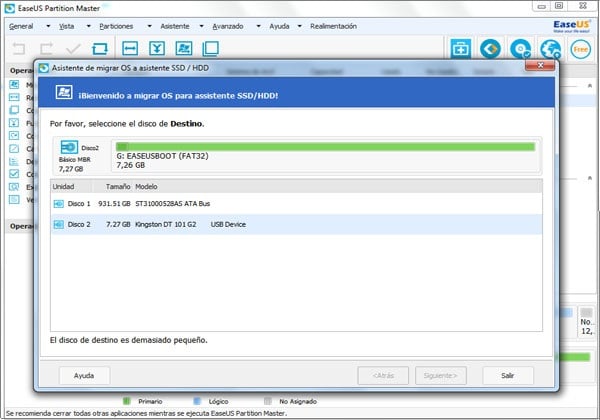Close the migrate OS wizard dialog
Viewport: 600px width, 420px height.
pyautogui.click(x=540, y=65)
